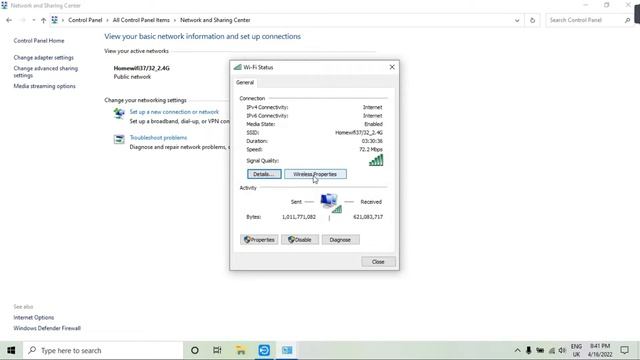
Task: Open Change adapter settings
Action: [44, 58]
